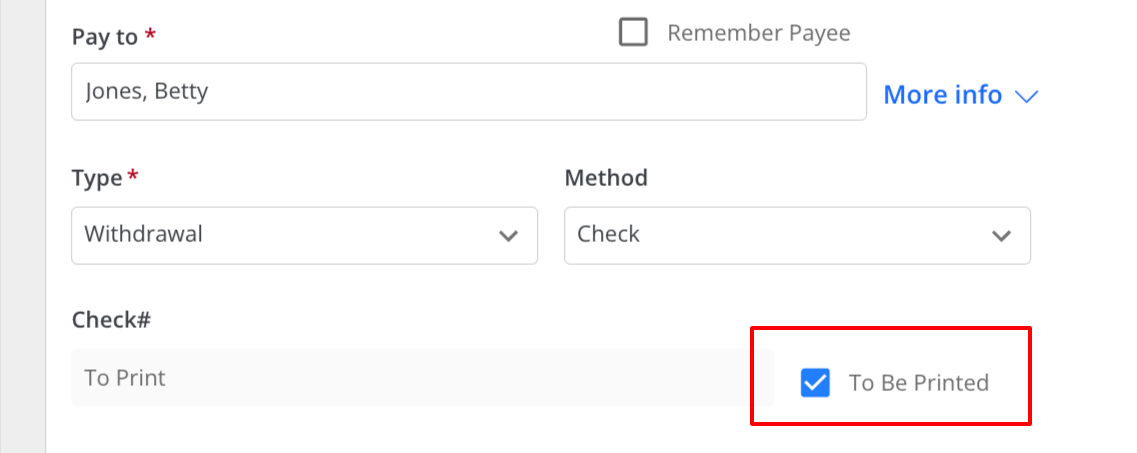Screen dimensions: 1137x453
Task: Select the Remember Payee label text
Action: 758,33
